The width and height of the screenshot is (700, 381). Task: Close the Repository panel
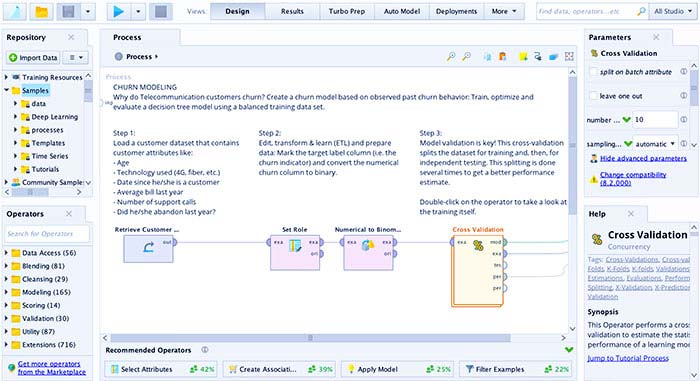[x=71, y=37]
